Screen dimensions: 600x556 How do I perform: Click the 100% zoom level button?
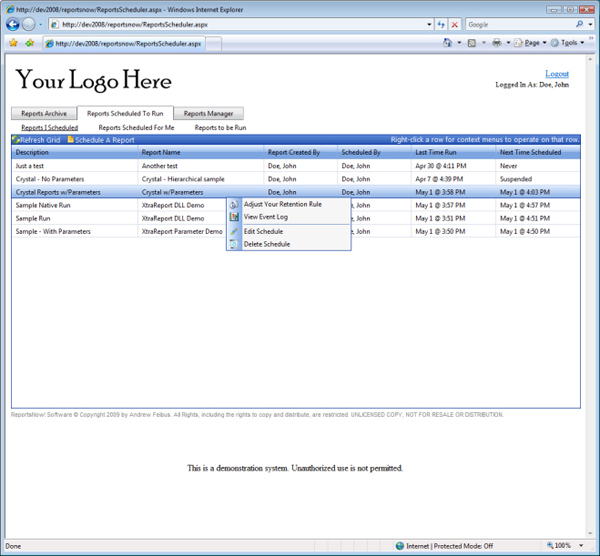pos(559,546)
